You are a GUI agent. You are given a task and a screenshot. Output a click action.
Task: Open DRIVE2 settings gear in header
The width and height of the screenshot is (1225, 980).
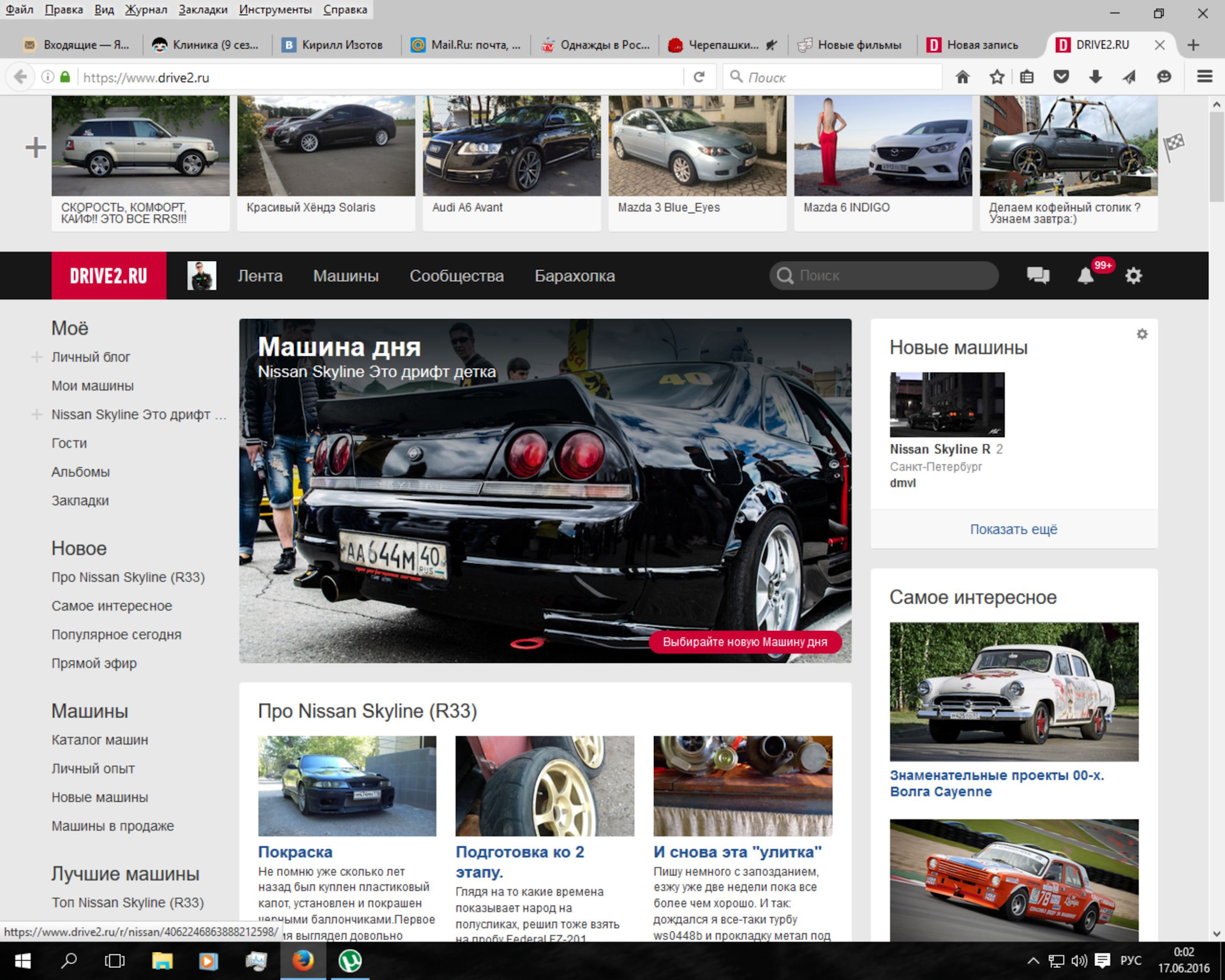tap(1134, 276)
